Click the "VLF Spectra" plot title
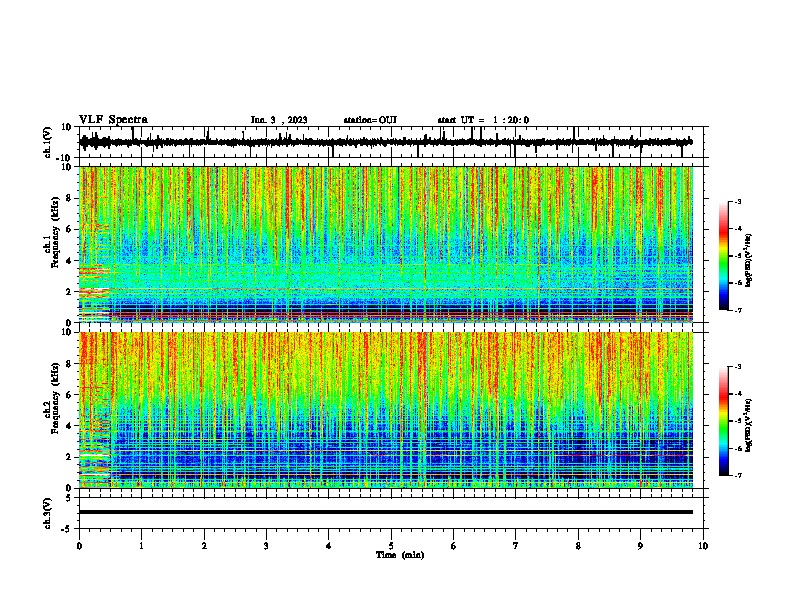Viewport: 792px width, 612px height. (x=113, y=120)
